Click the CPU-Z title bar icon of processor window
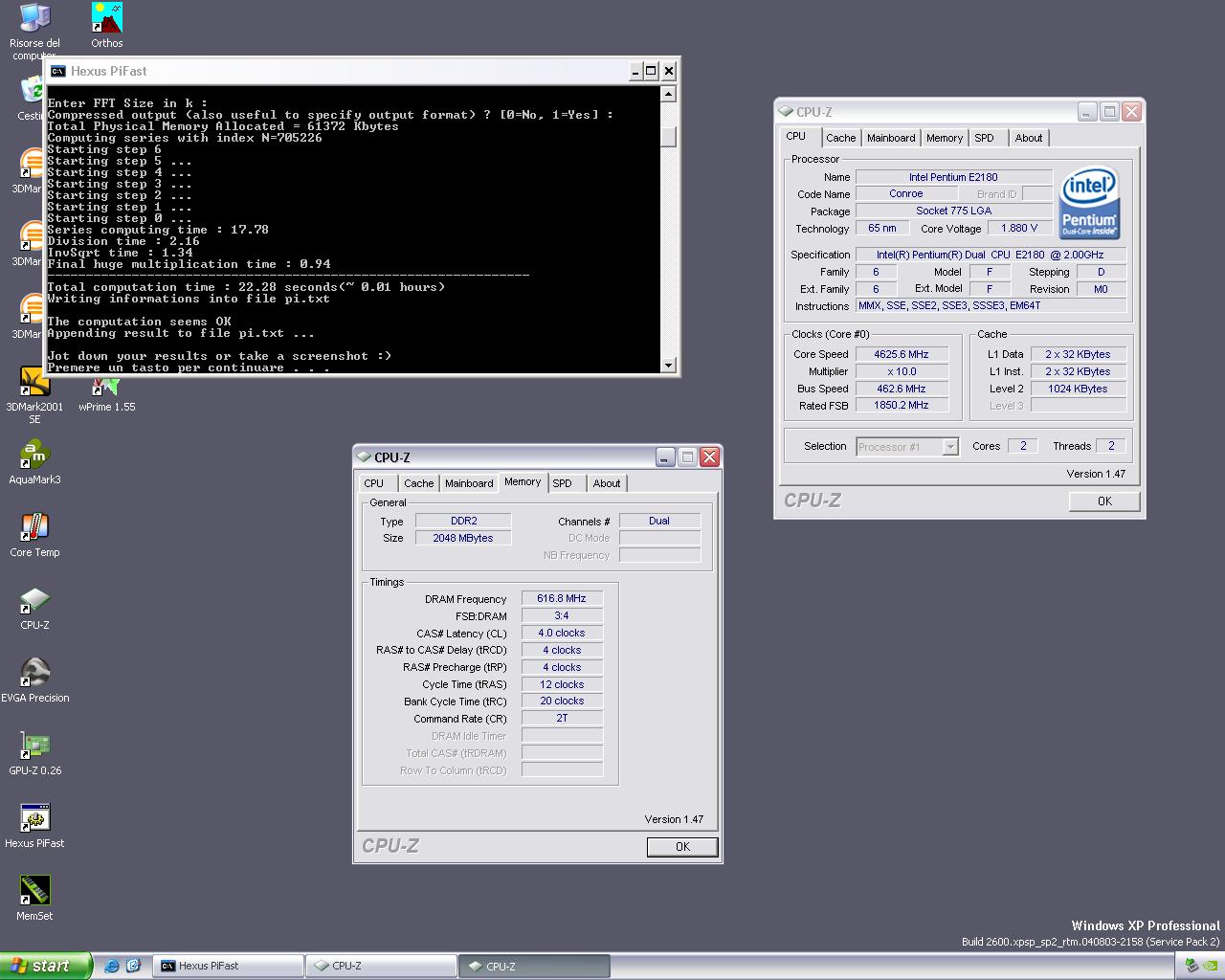The width and height of the screenshot is (1225, 980). click(x=786, y=112)
